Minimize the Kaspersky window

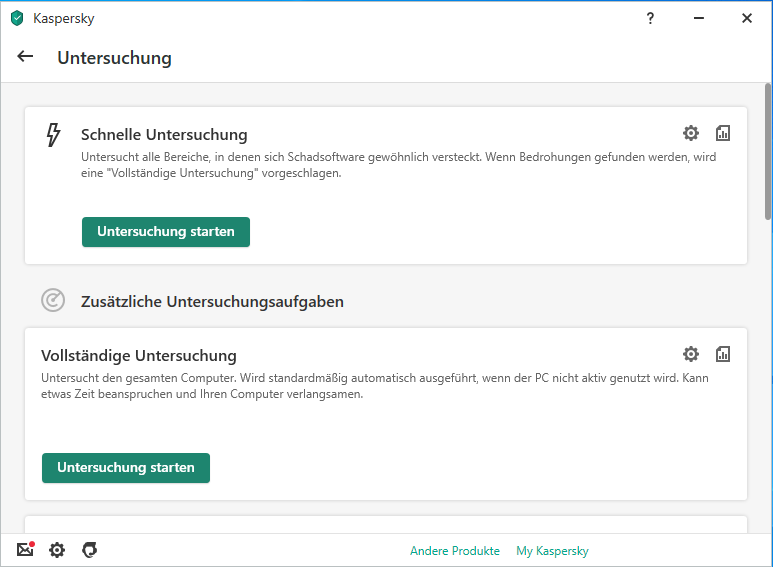698,18
